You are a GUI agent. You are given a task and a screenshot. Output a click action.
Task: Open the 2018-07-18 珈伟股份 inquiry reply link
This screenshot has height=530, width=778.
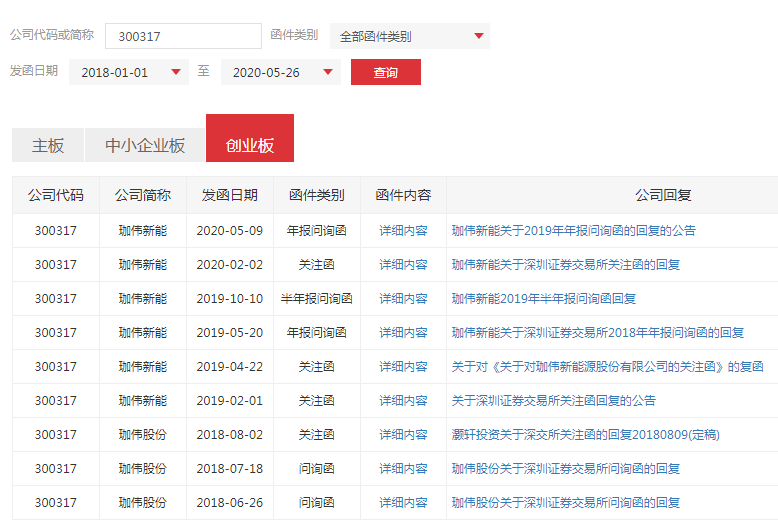pyautogui.click(x=566, y=468)
